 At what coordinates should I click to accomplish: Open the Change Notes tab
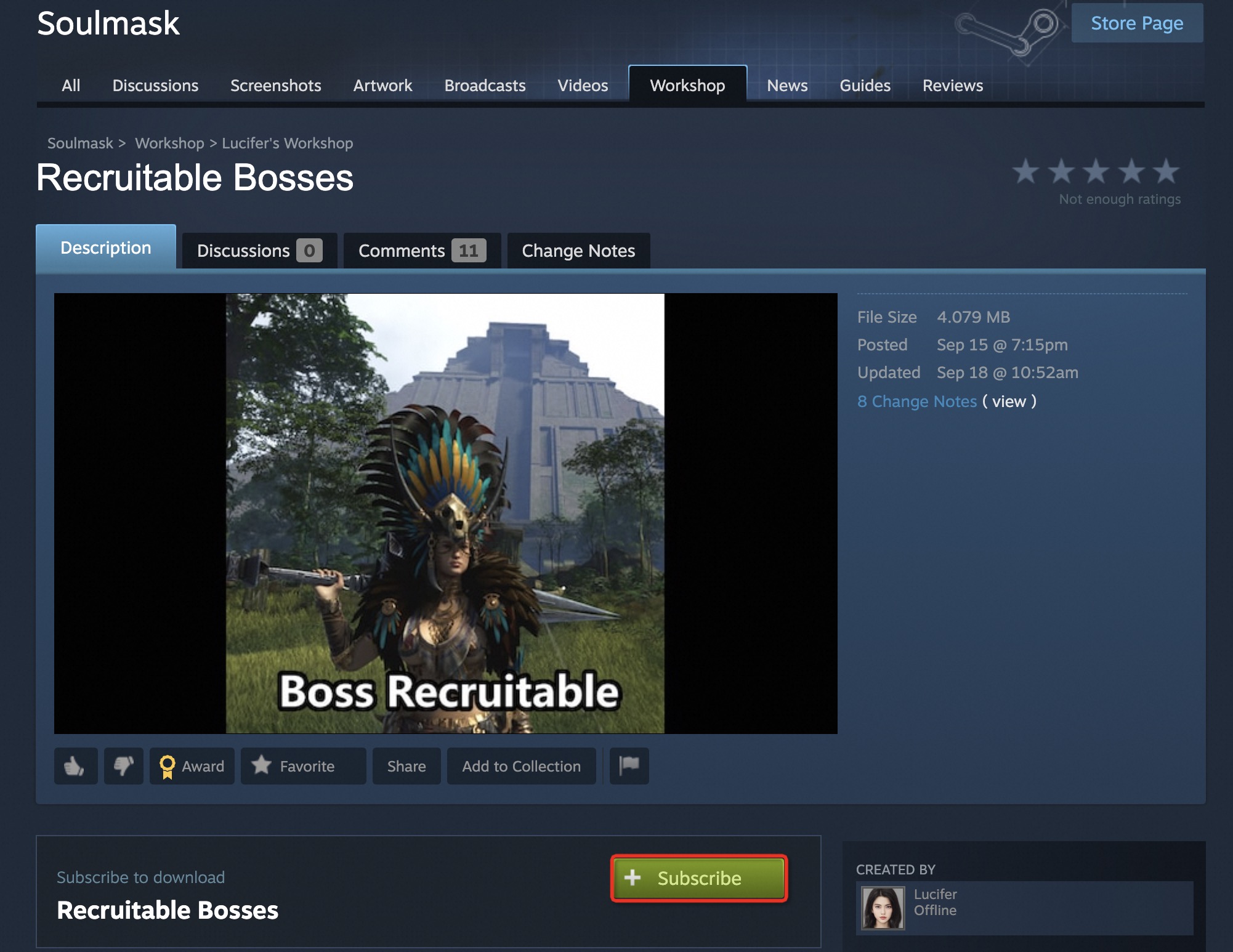coord(578,251)
